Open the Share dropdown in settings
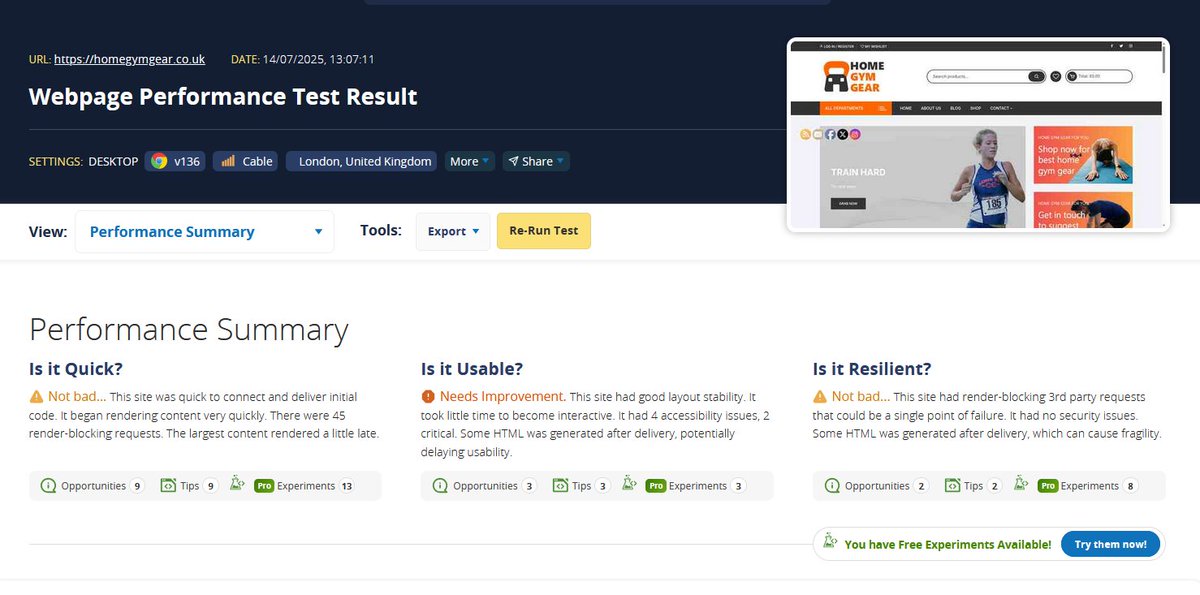The height and width of the screenshot is (595, 1200). coord(537,160)
